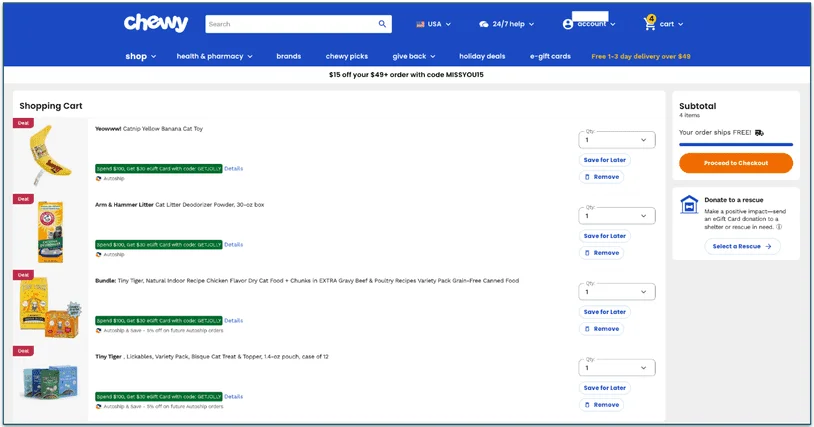Viewport: 814px width, 427px height.
Task: Save Tiny Tiger Lickables for later
Action: (x=604, y=388)
